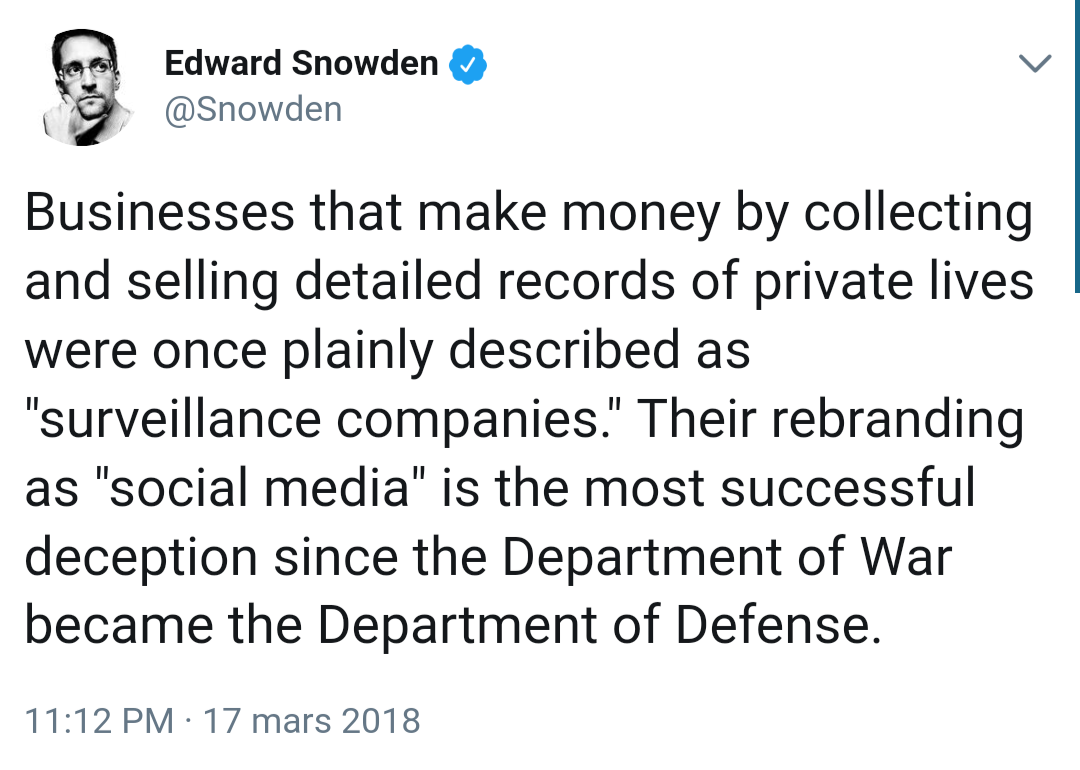Open the Edward Snowden display name link
Viewport: 1080px width, 770px height.
pyautogui.click(x=301, y=64)
